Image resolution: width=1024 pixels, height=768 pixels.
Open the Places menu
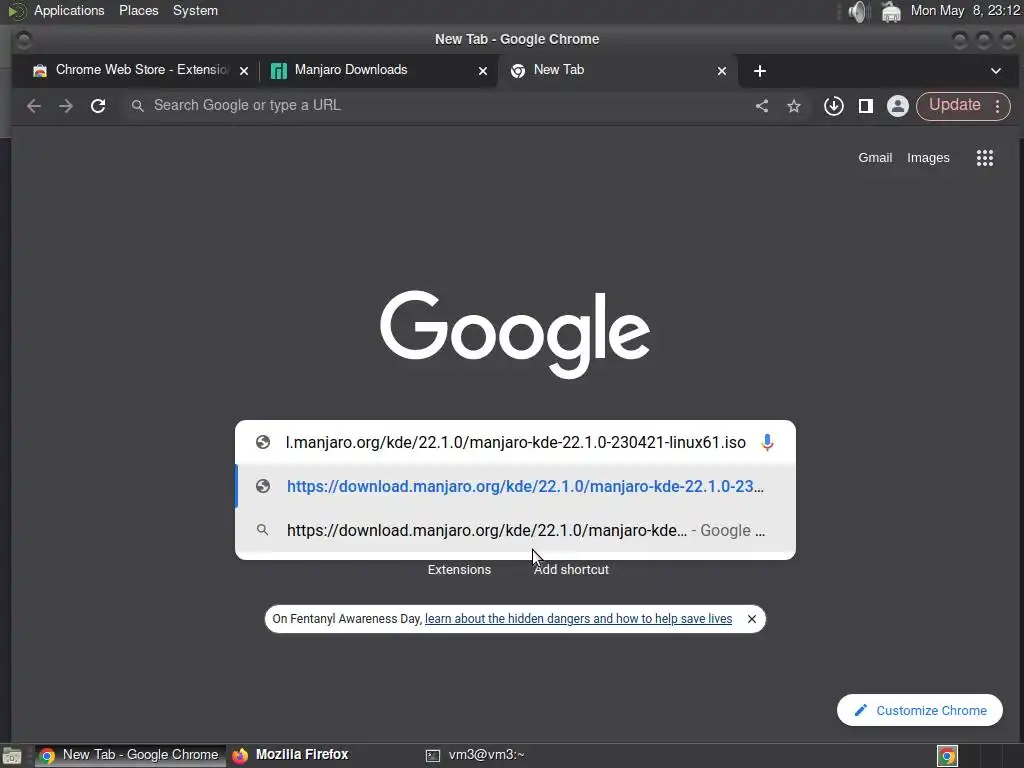click(x=138, y=10)
